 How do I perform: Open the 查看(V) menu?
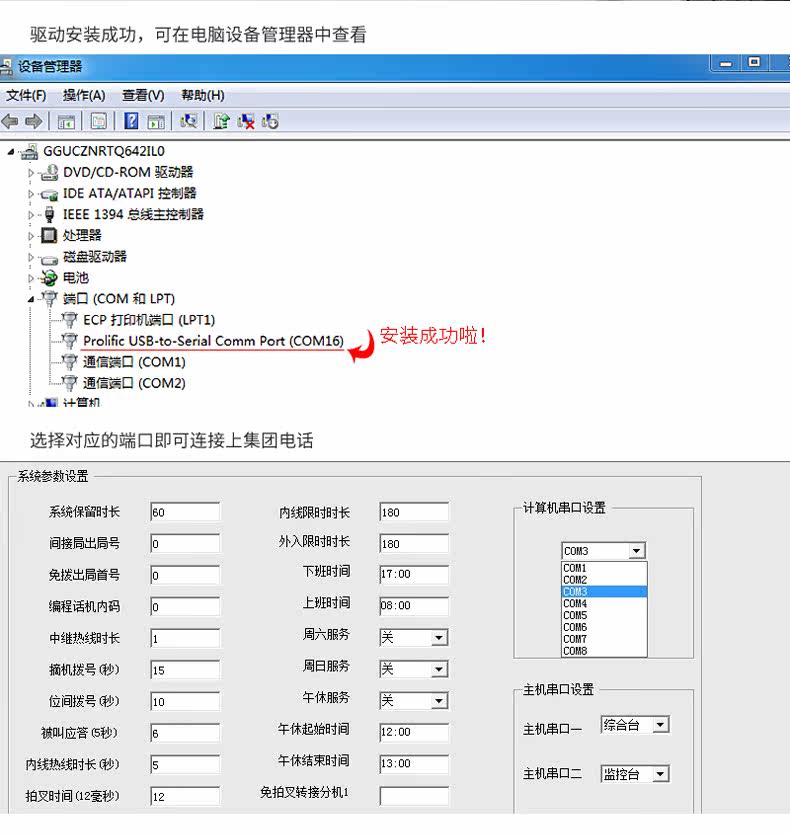(143, 96)
